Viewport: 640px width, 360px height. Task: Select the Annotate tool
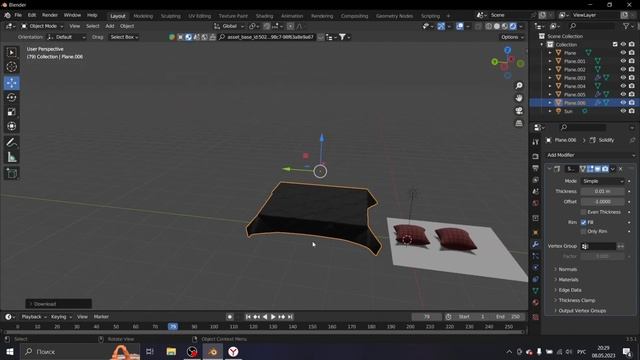(x=11, y=142)
